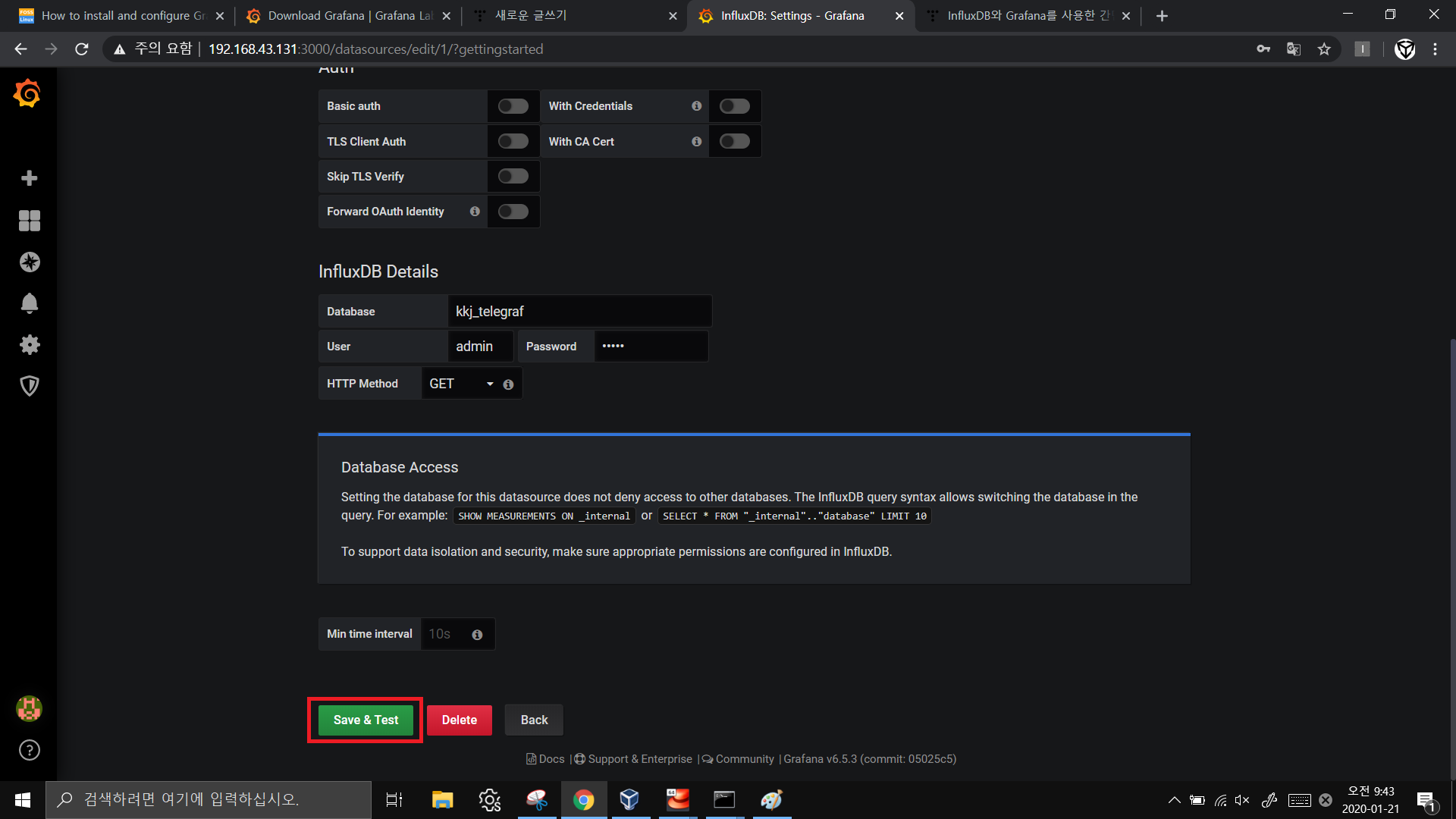Open Chrome three-dot menu
Screen dimensions: 1456x819
pyautogui.click(x=1435, y=49)
